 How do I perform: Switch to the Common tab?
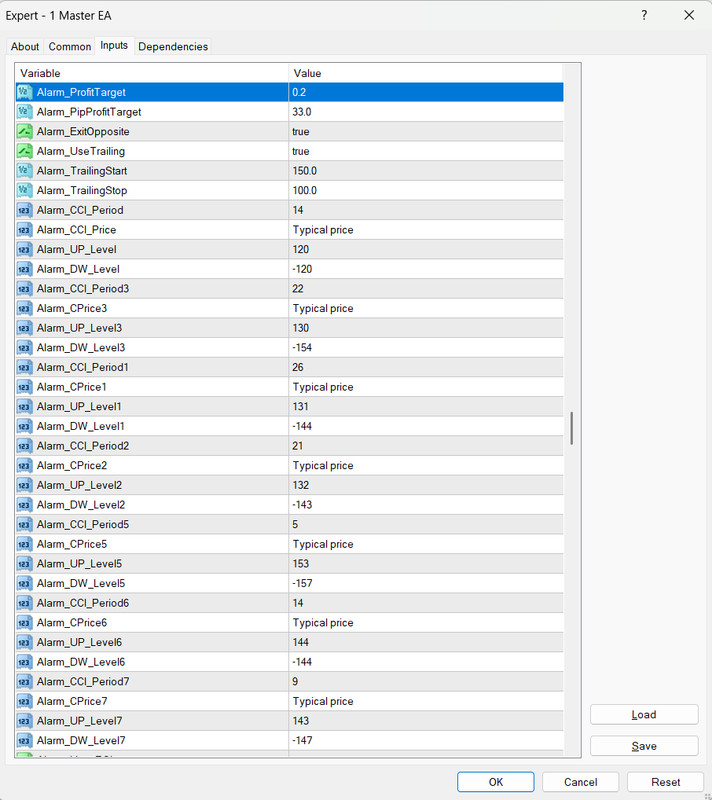(x=70, y=46)
